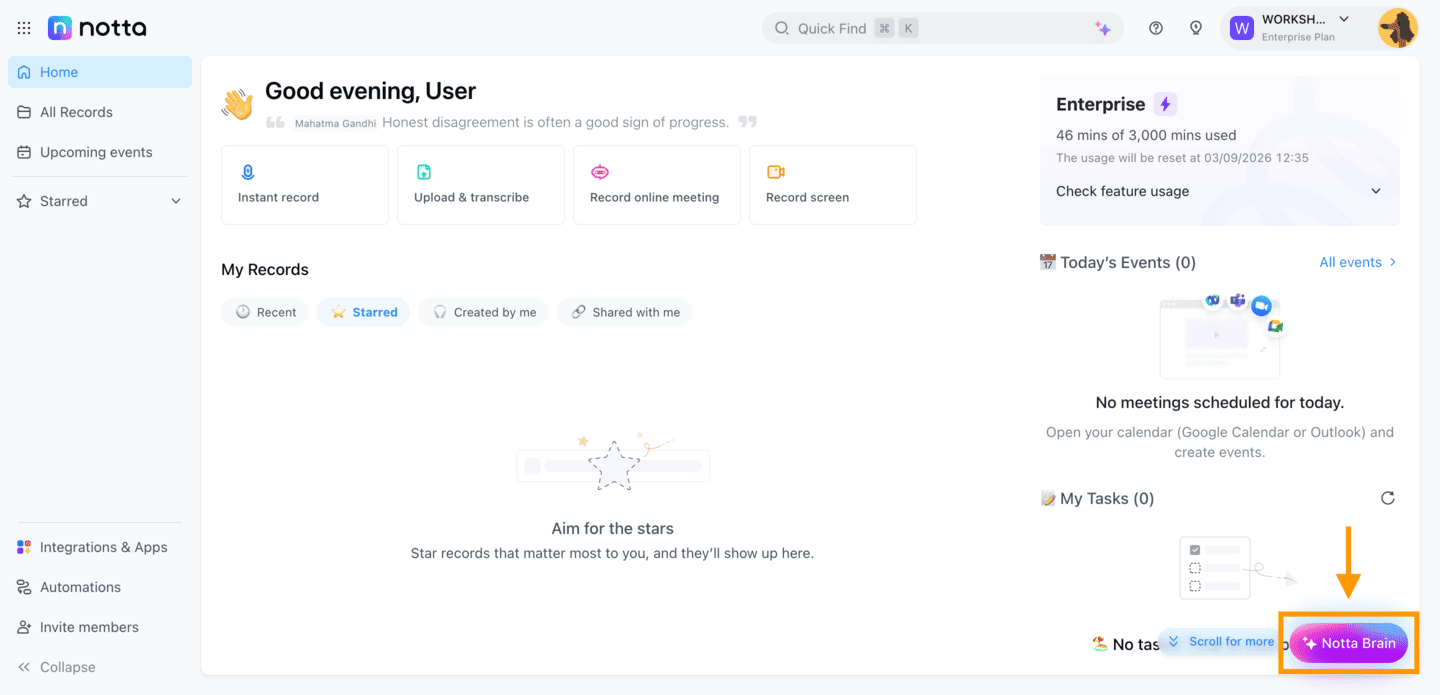Open the workspace switcher dropdown
Viewport: 1440px width, 695px height.
tap(1295, 28)
